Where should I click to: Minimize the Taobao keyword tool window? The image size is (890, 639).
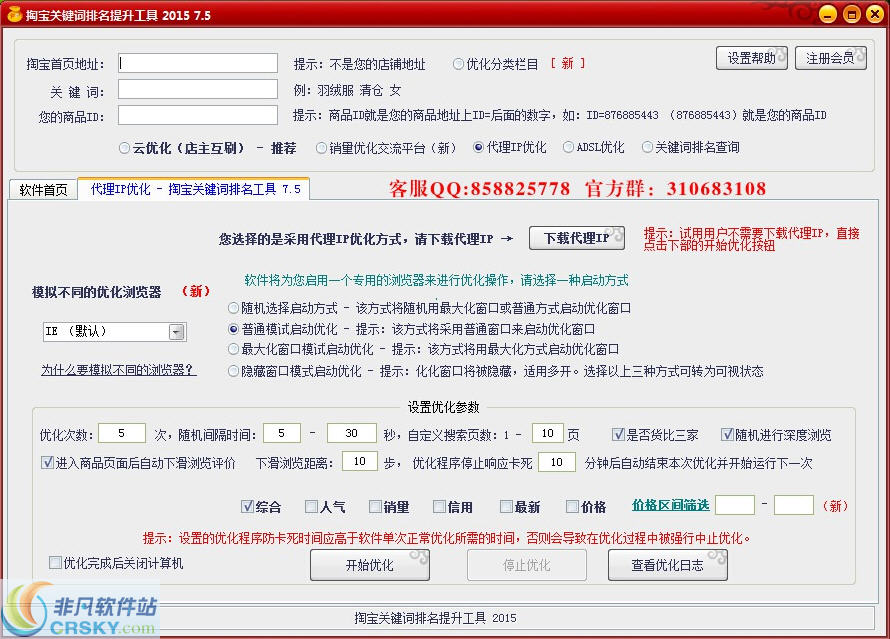tap(828, 14)
